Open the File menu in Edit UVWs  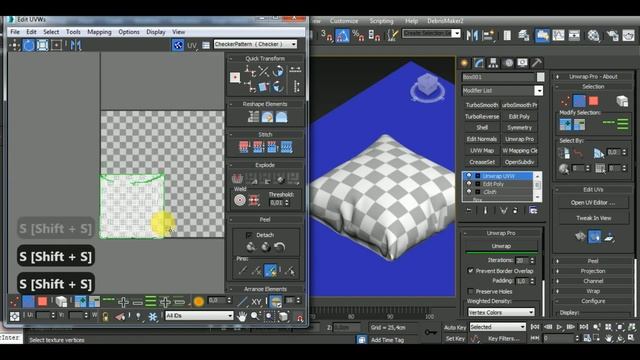coord(15,32)
